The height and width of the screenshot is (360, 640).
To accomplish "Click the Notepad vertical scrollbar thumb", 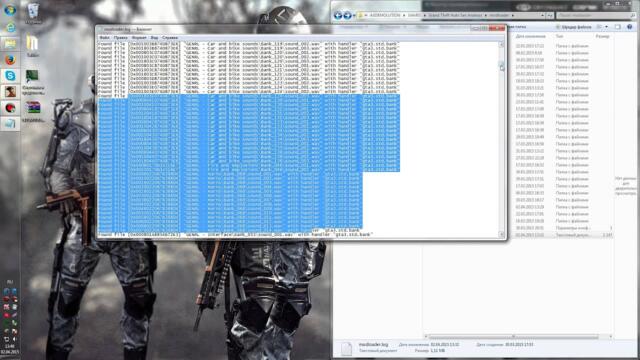I will [x=502, y=66].
